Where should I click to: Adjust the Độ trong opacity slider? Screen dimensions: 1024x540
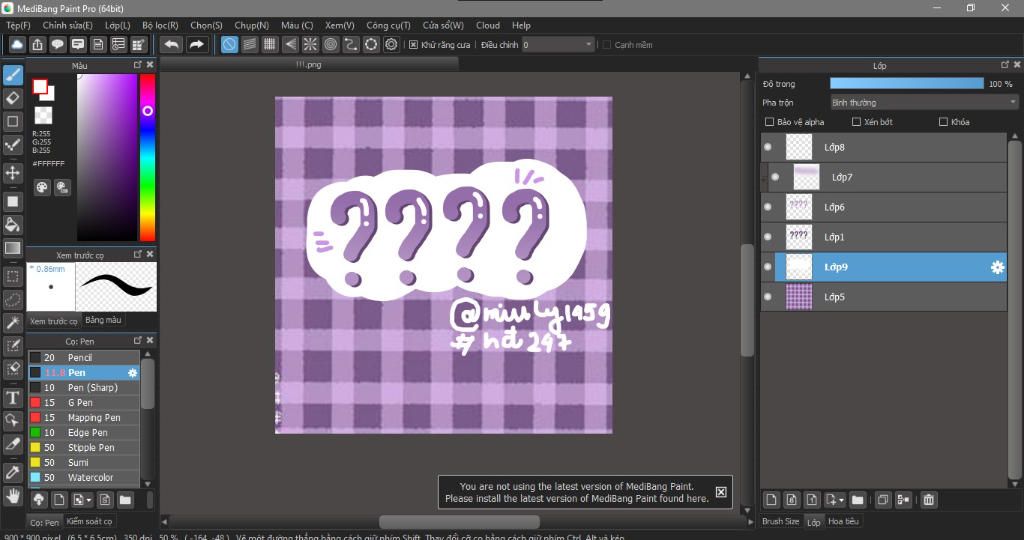pyautogui.click(x=906, y=84)
